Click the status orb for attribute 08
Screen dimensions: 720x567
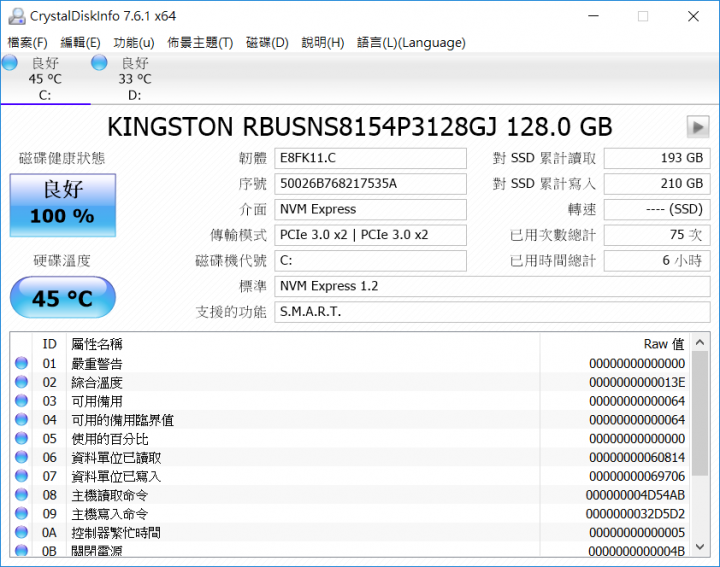tap(22, 495)
